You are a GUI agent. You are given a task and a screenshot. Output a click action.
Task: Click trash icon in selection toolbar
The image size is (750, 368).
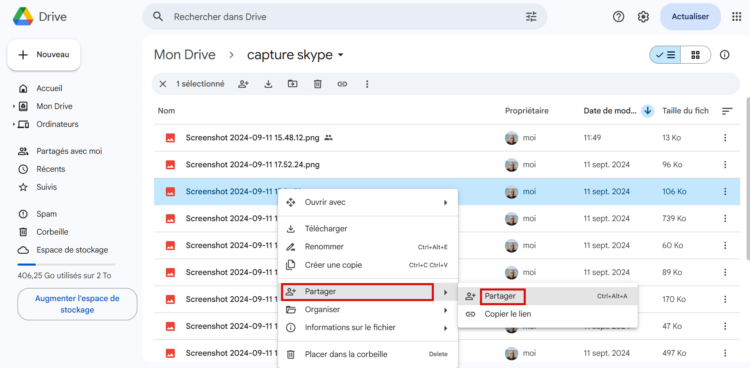[x=317, y=84]
